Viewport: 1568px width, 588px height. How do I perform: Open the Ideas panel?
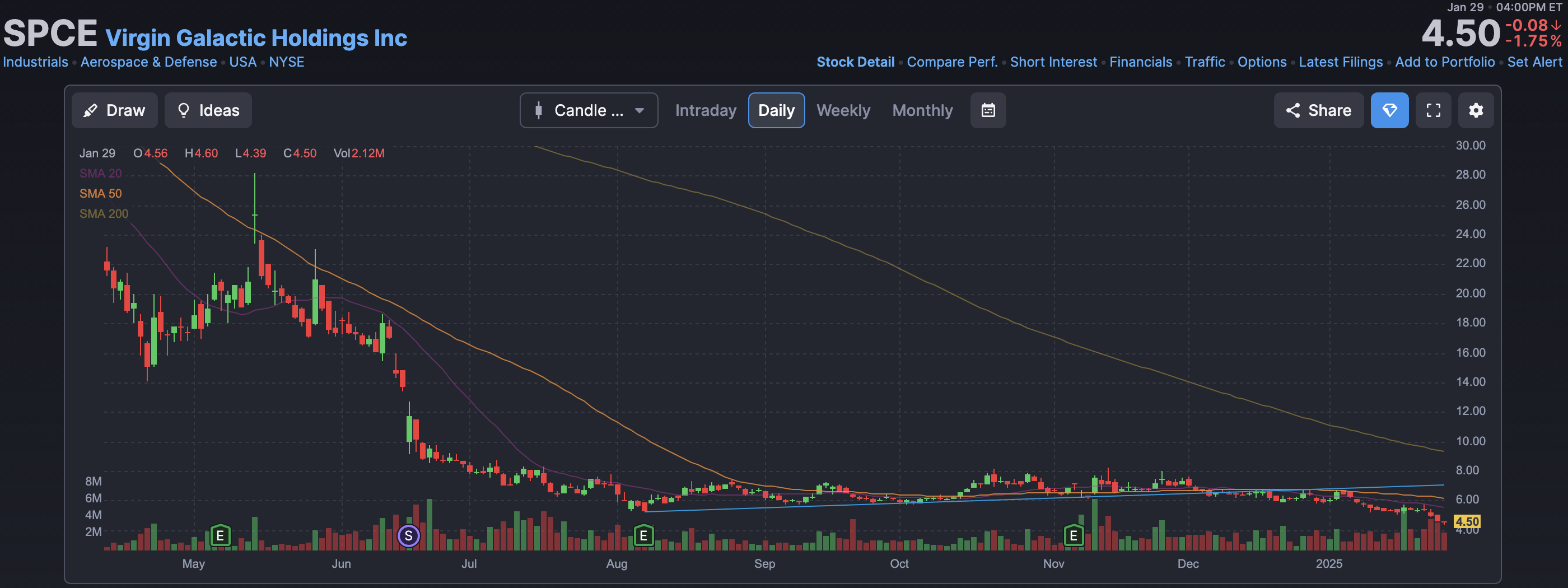208,110
